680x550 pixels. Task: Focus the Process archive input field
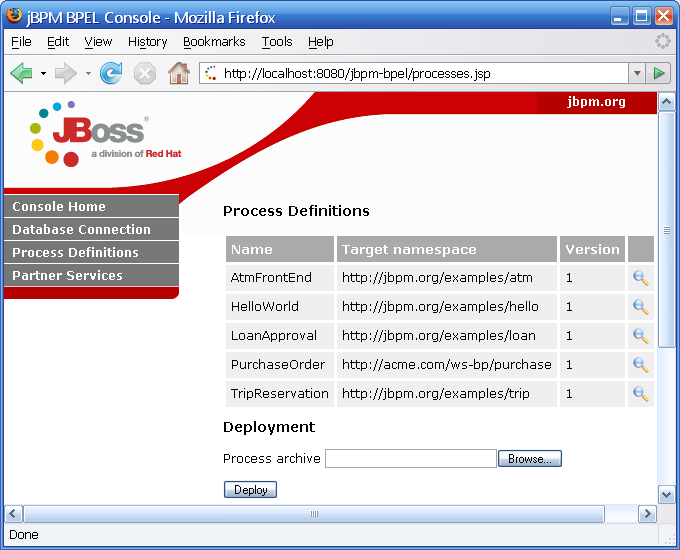pyautogui.click(x=411, y=458)
